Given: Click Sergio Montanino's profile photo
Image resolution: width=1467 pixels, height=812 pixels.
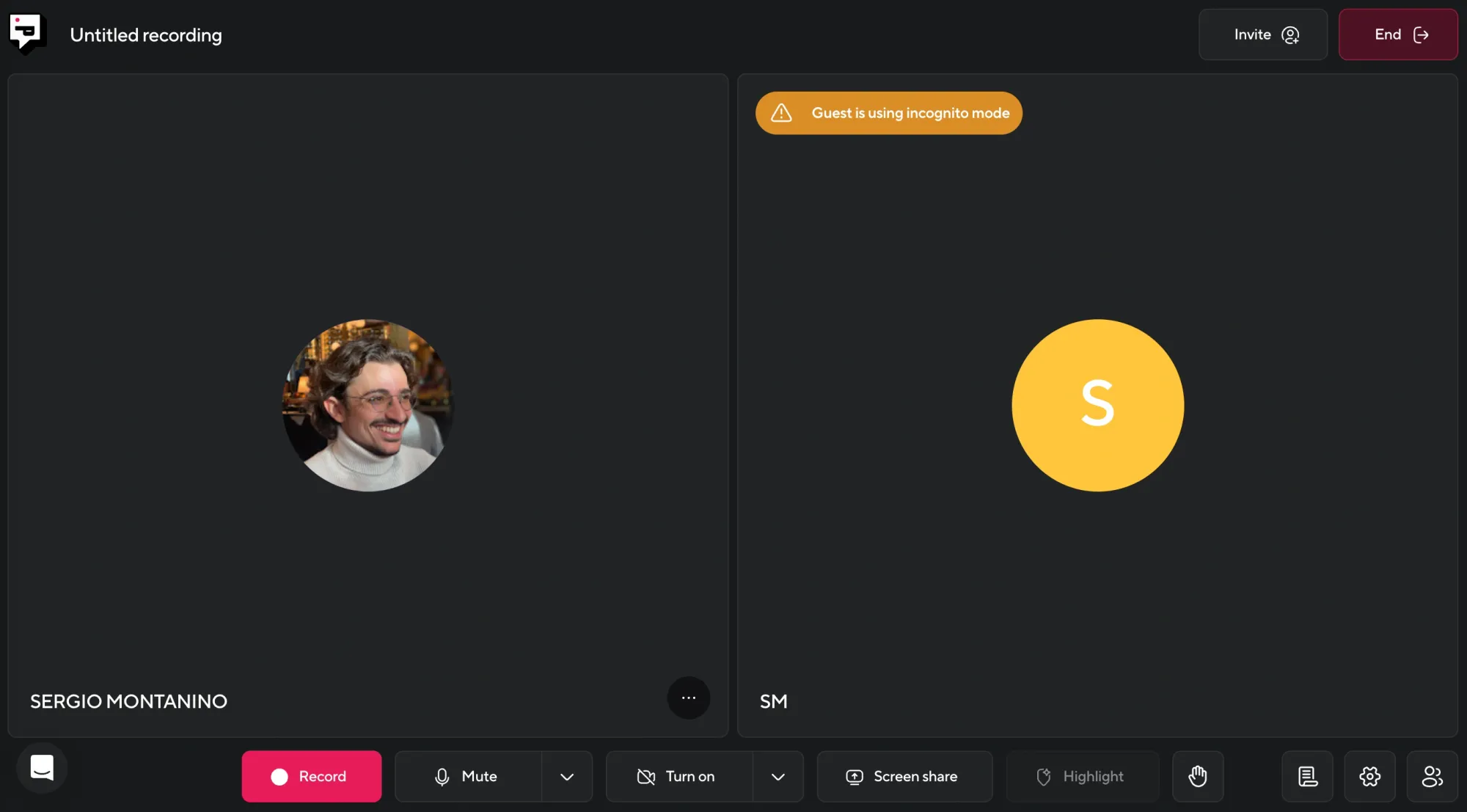Looking at the screenshot, I should pyautogui.click(x=367, y=405).
